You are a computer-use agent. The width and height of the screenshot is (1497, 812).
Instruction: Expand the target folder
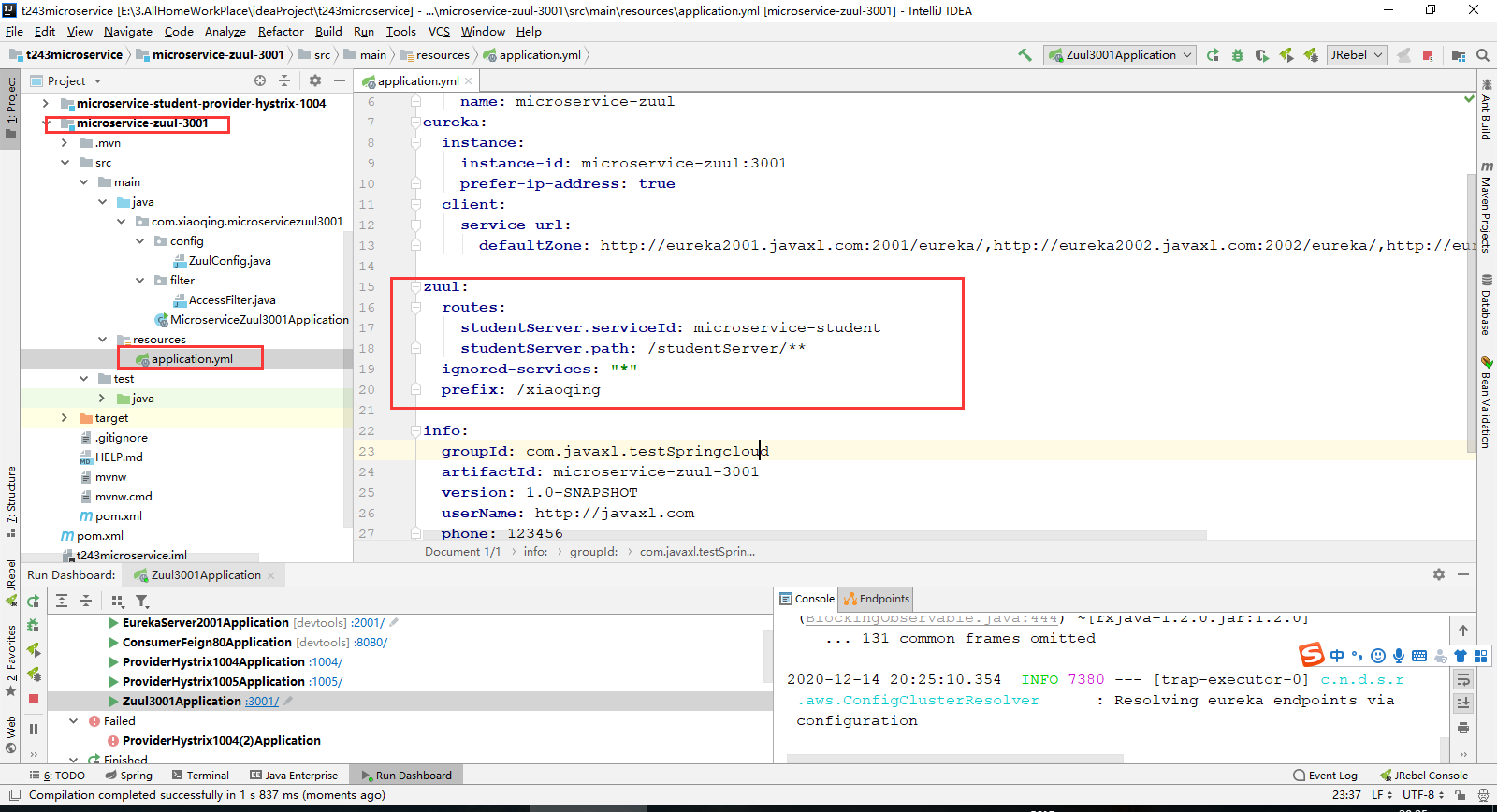pos(65,418)
